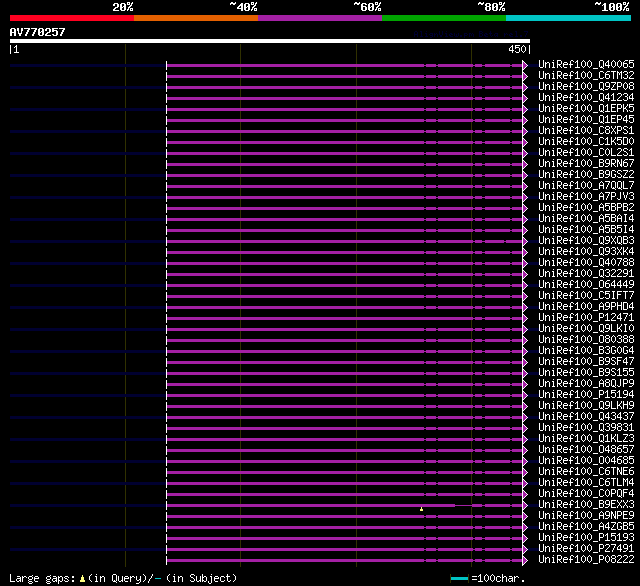
Task: Click arrowhead ending the P08222 alignment
Action: point(525,561)
